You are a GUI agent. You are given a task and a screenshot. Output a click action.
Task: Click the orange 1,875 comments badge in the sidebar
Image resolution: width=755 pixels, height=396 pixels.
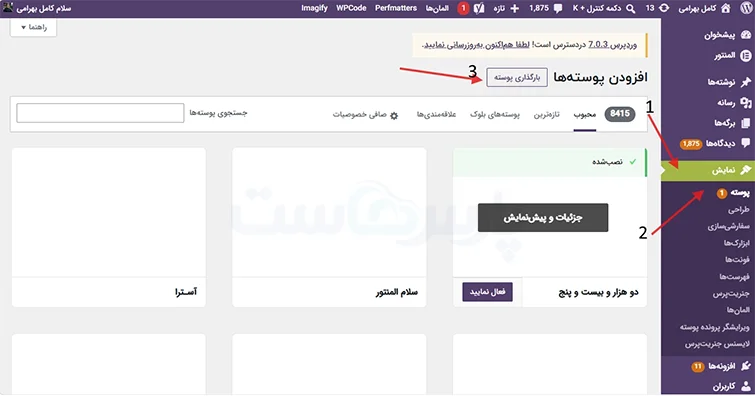pyautogui.click(x=691, y=144)
